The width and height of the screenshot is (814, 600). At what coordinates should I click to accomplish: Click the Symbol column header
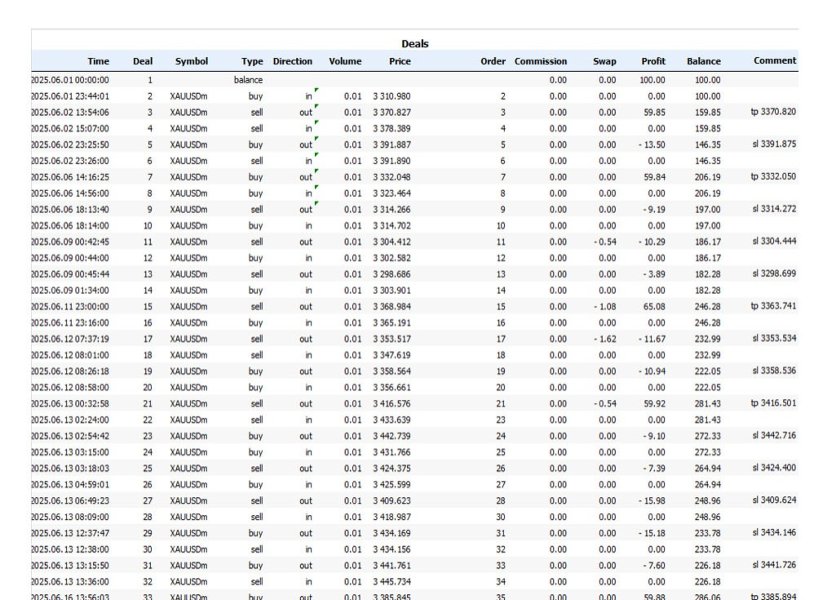(x=191, y=61)
